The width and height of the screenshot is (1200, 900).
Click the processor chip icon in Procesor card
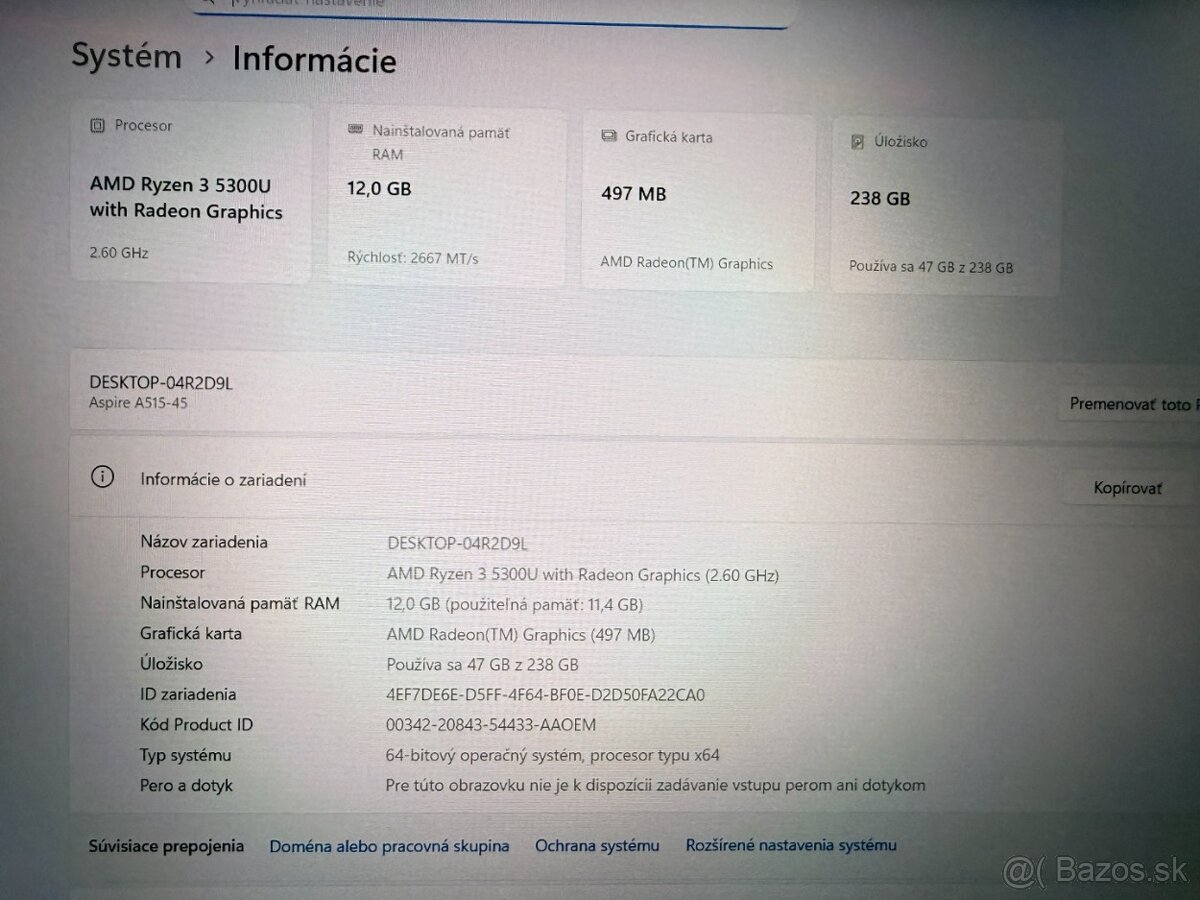pos(97,126)
